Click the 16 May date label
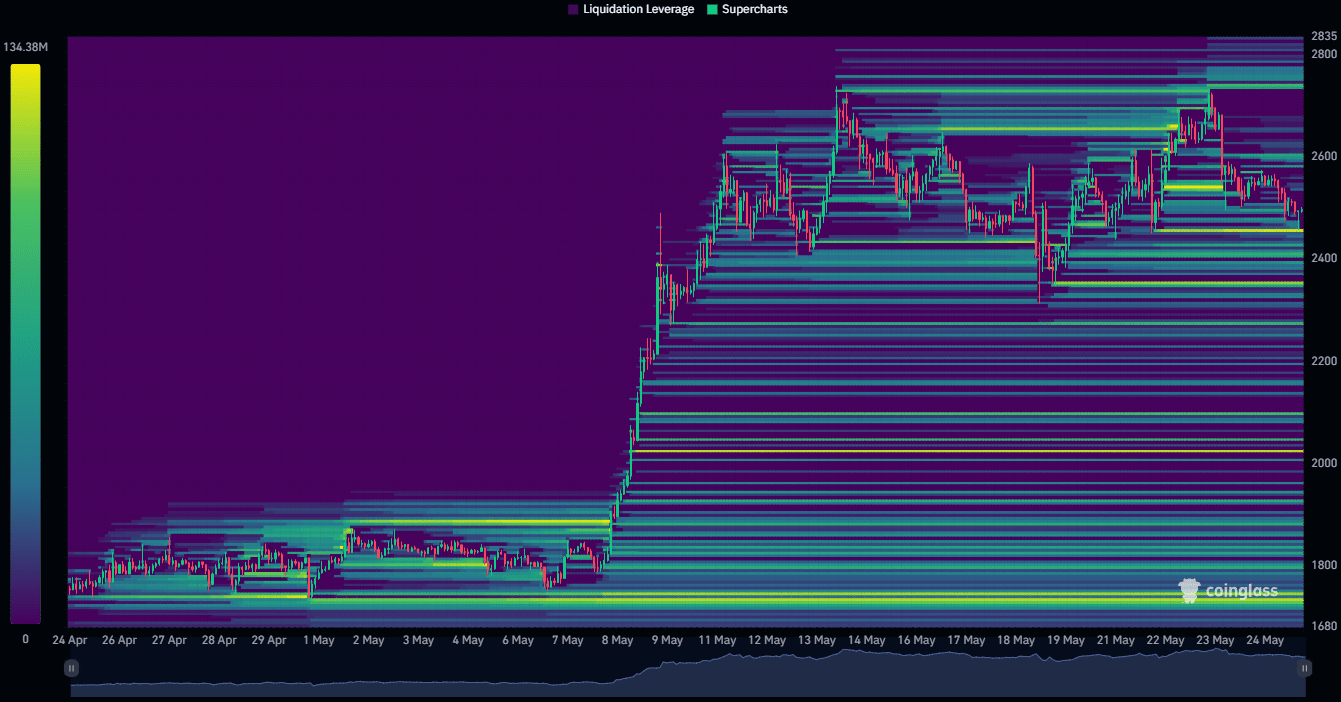1341x702 pixels. pos(916,640)
